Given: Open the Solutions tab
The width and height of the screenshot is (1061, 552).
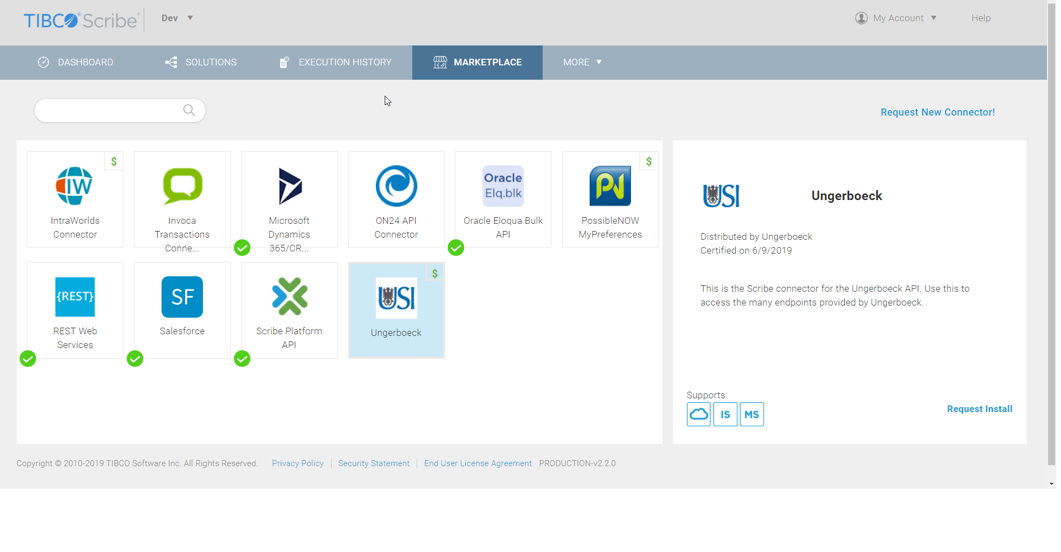Looking at the screenshot, I should click(200, 62).
